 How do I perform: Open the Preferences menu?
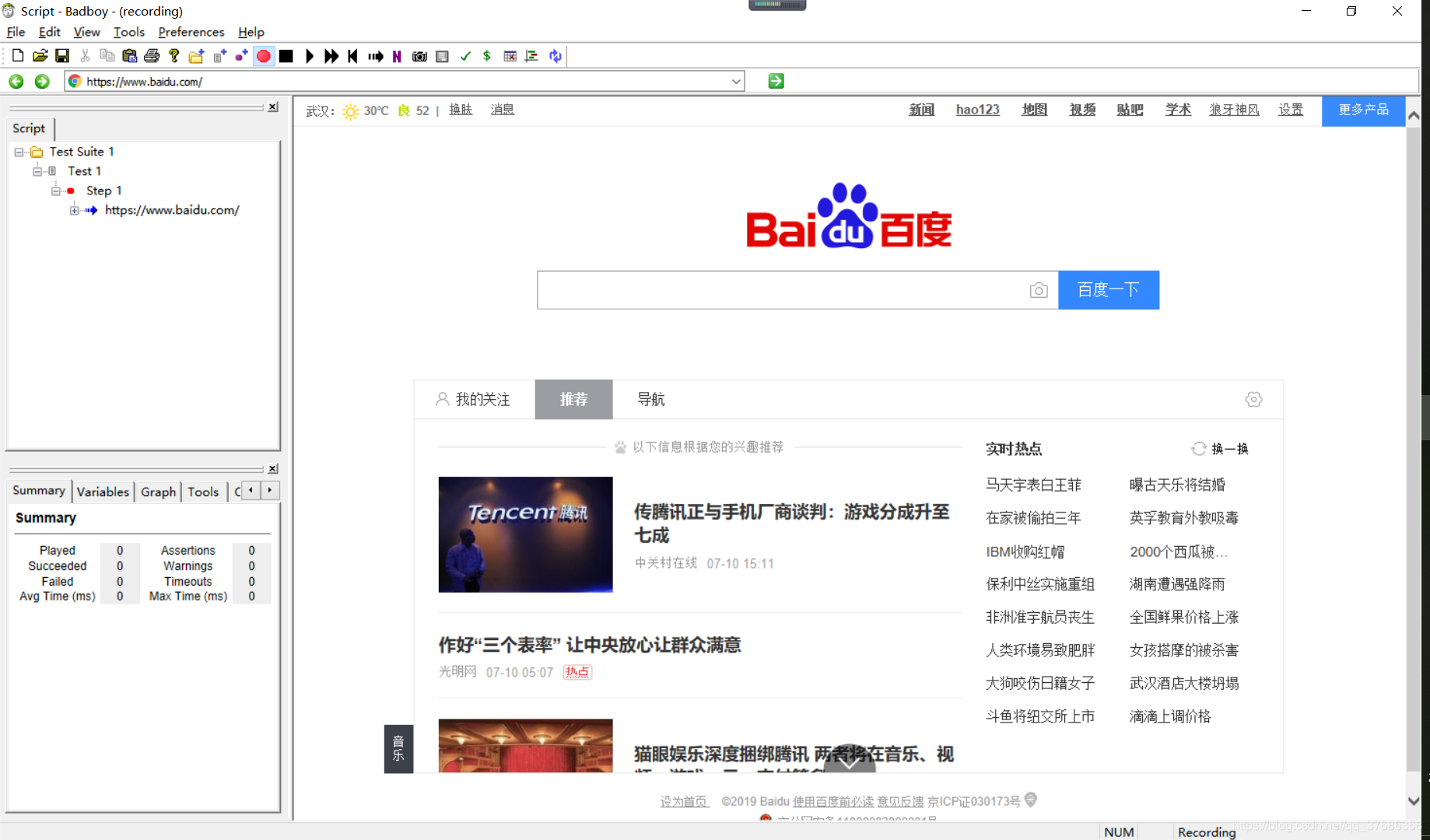191,32
